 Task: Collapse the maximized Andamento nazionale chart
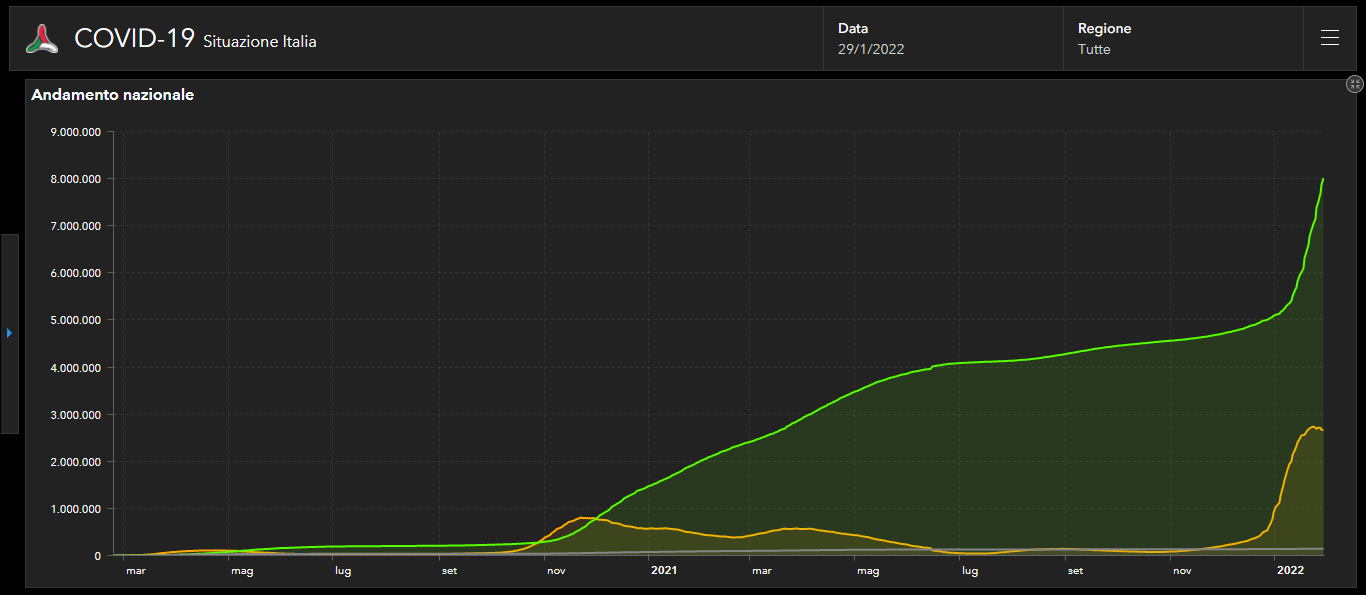[1355, 85]
